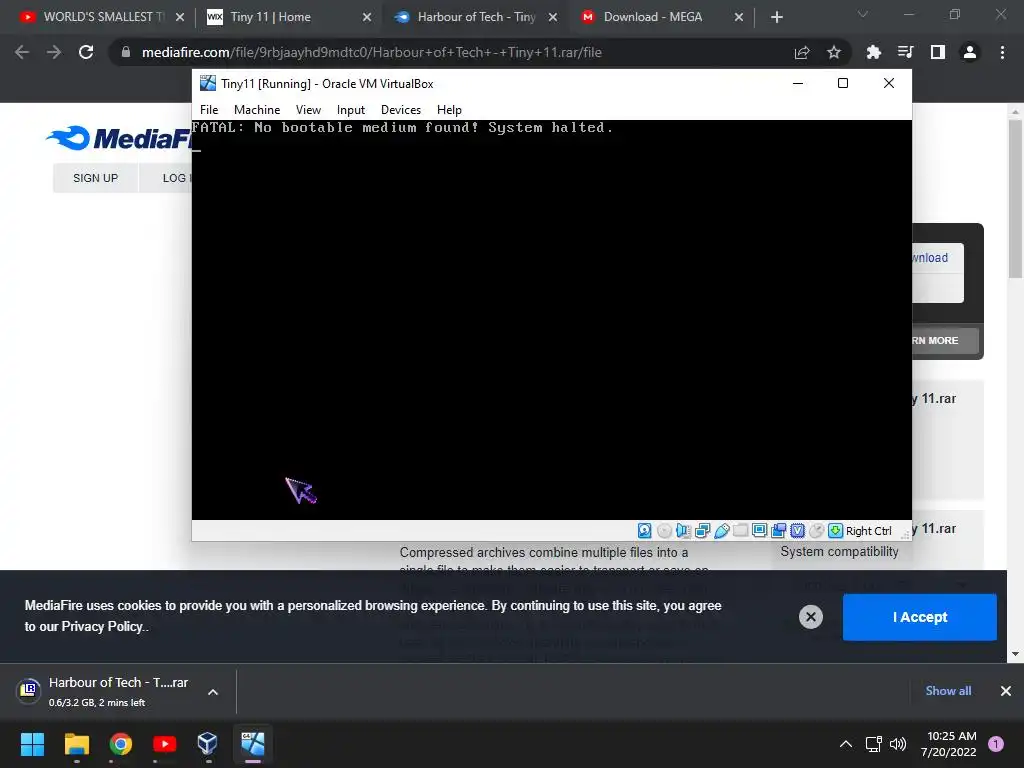Click the green keyboard capture arrow icon

[x=835, y=531]
